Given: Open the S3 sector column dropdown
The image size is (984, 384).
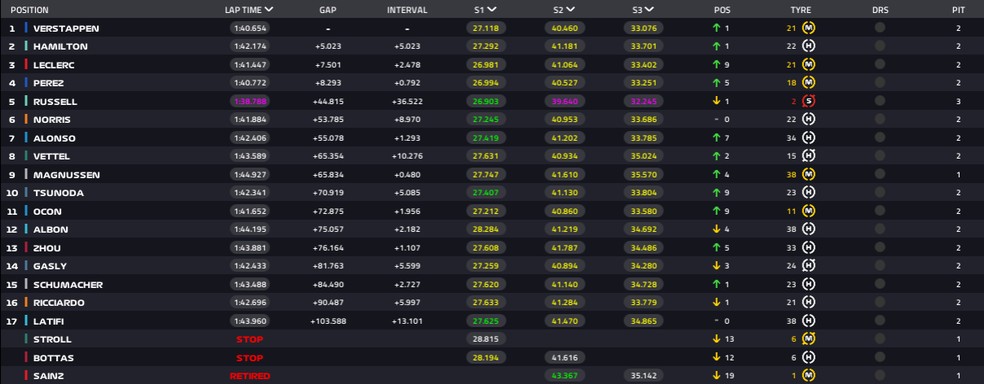Looking at the screenshot, I should point(649,9).
